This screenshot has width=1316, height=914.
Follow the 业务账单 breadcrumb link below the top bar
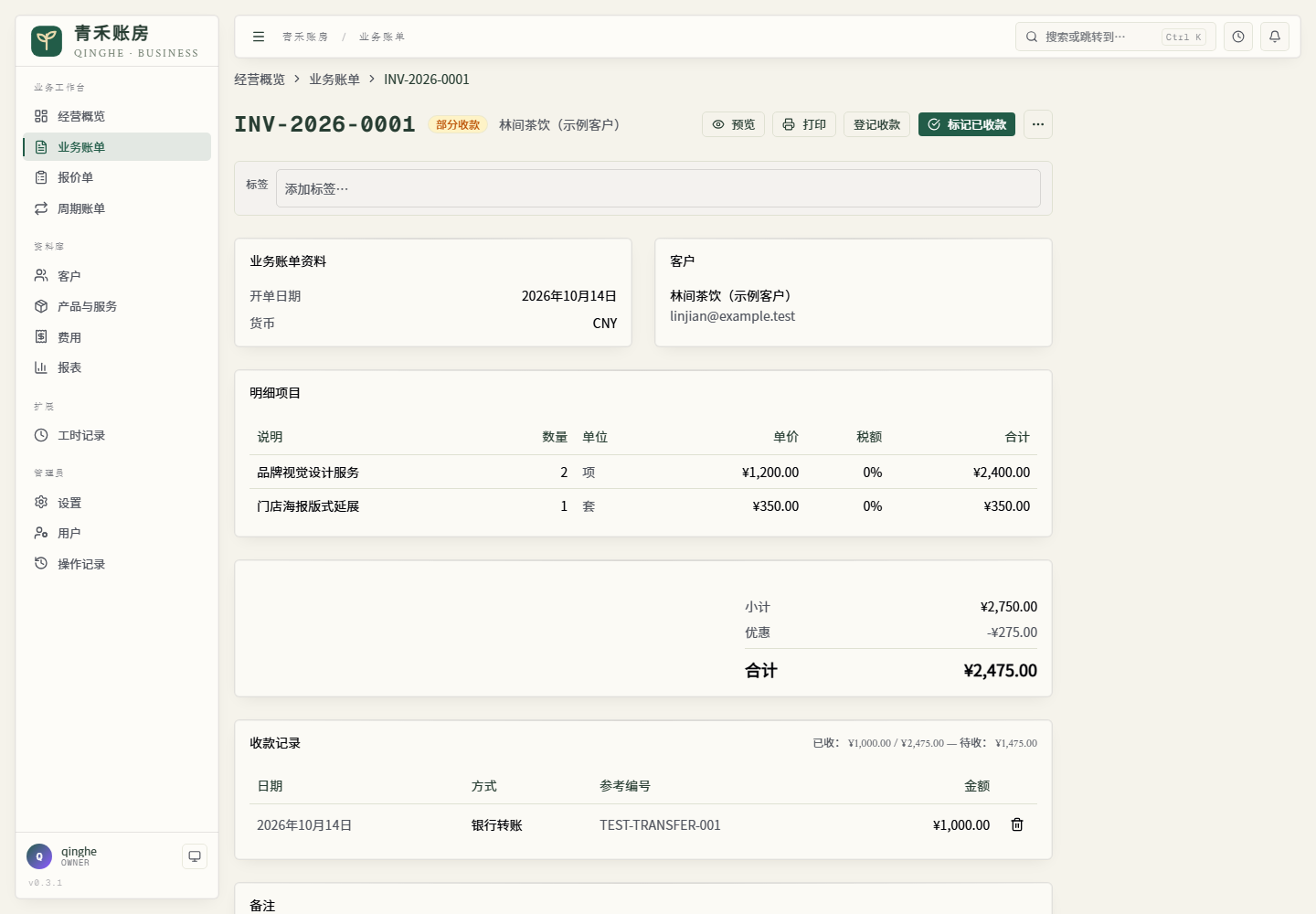334,80
